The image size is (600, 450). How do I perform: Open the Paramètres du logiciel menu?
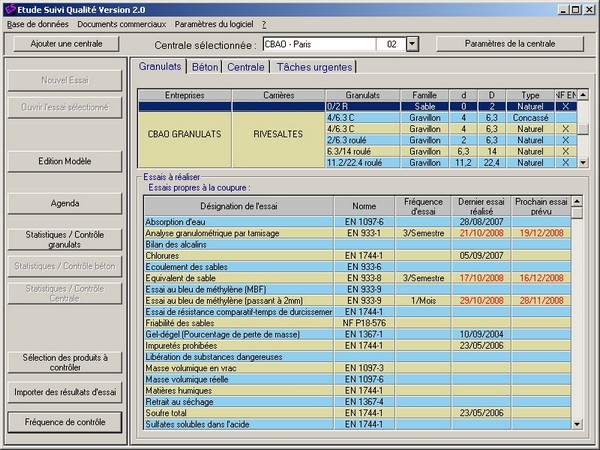point(214,24)
